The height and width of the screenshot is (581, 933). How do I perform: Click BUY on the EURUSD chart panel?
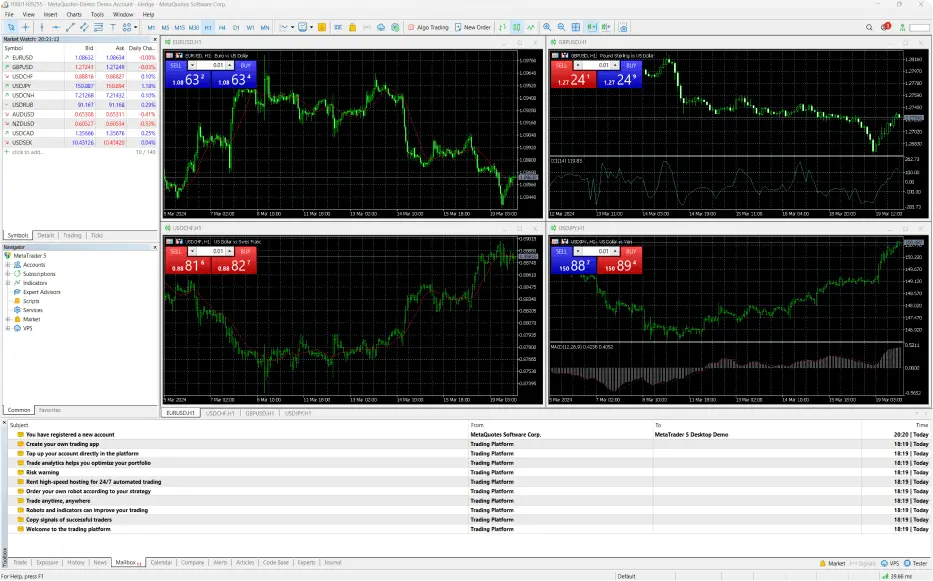(247, 65)
